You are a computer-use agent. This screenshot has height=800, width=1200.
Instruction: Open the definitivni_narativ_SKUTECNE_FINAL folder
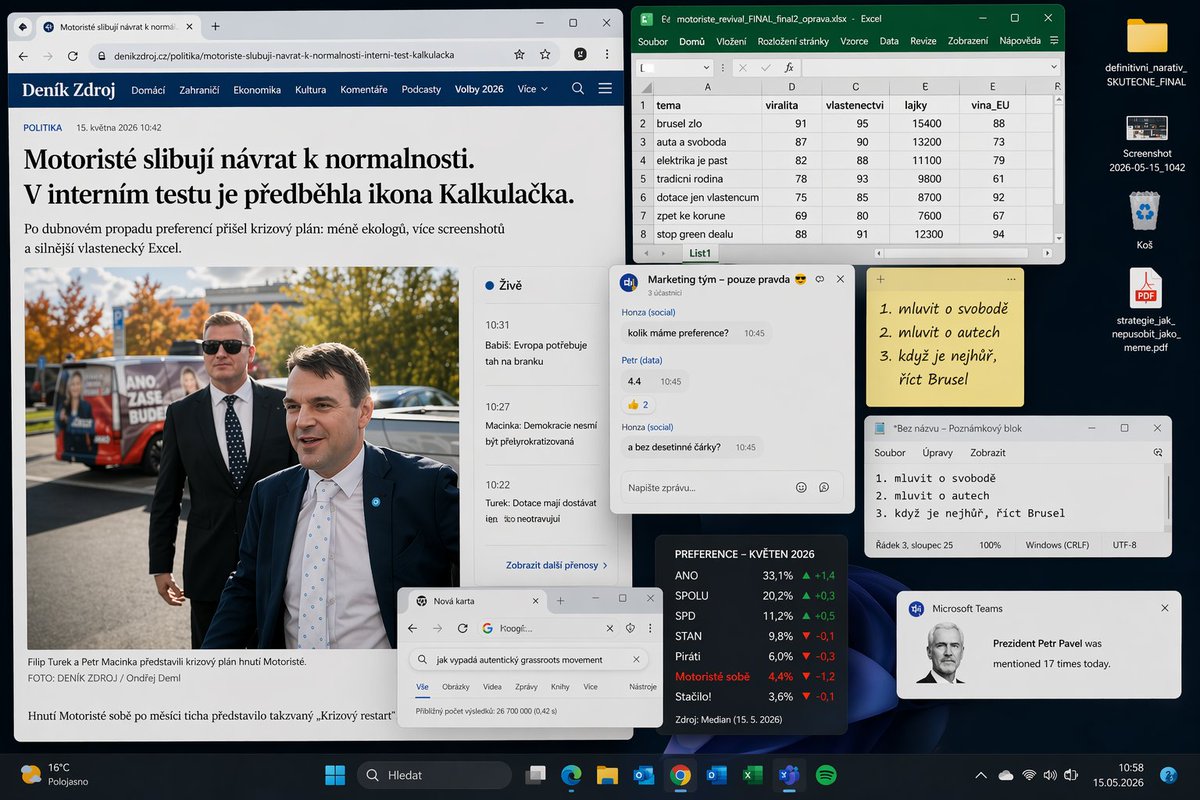point(1145,51)
